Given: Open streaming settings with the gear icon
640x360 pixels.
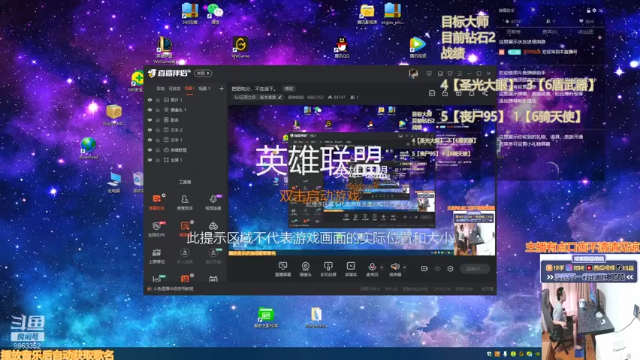Looking at the screenshot, I should pos(450,269).
